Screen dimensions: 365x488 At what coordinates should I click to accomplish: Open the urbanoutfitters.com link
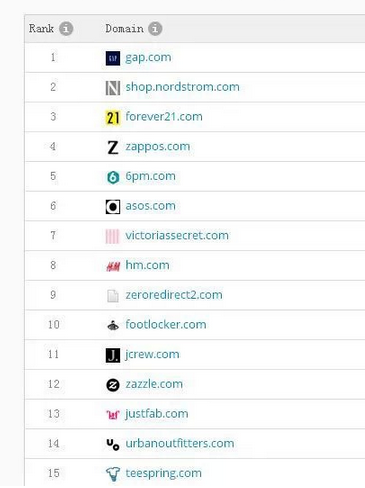coord(180,443)
